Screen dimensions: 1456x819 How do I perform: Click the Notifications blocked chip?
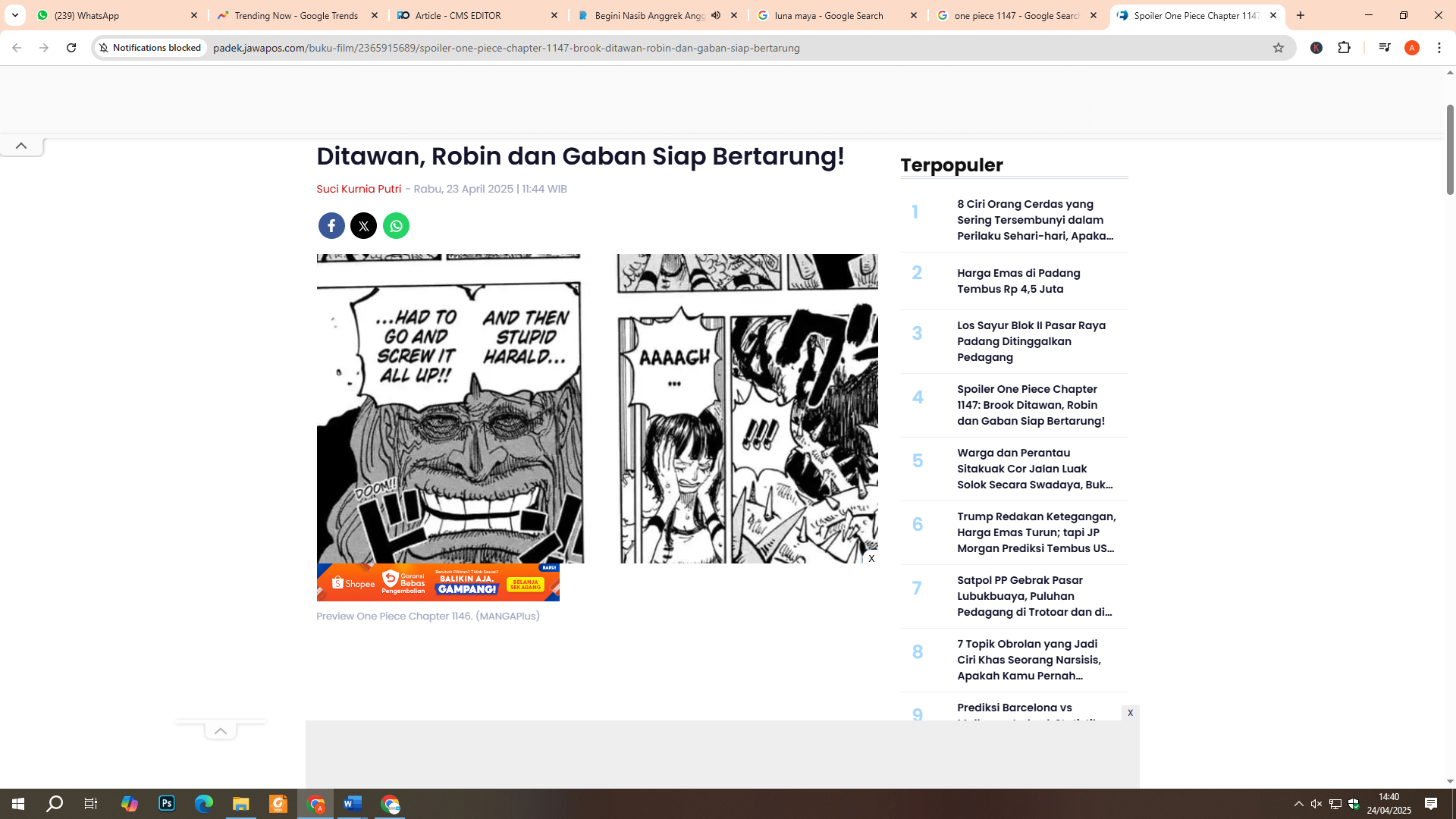[x=150, y=48]
